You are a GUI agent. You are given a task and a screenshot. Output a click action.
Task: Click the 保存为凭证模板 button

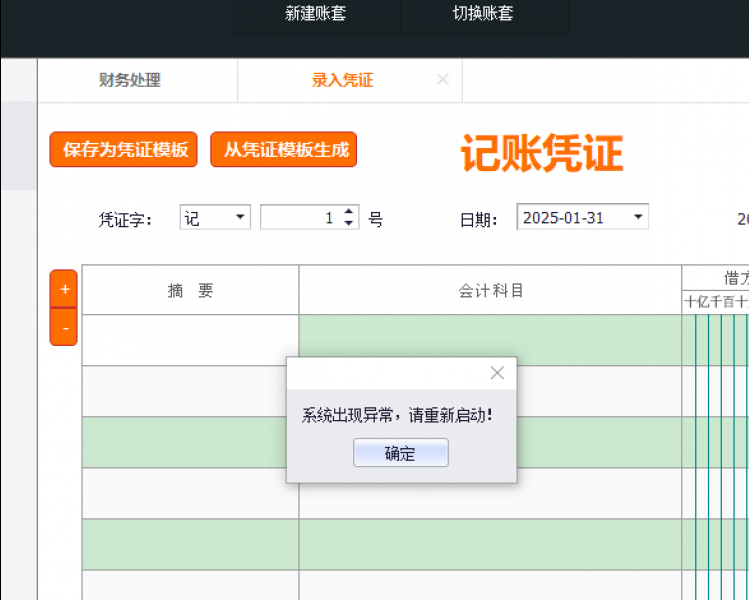coord(124,150)
